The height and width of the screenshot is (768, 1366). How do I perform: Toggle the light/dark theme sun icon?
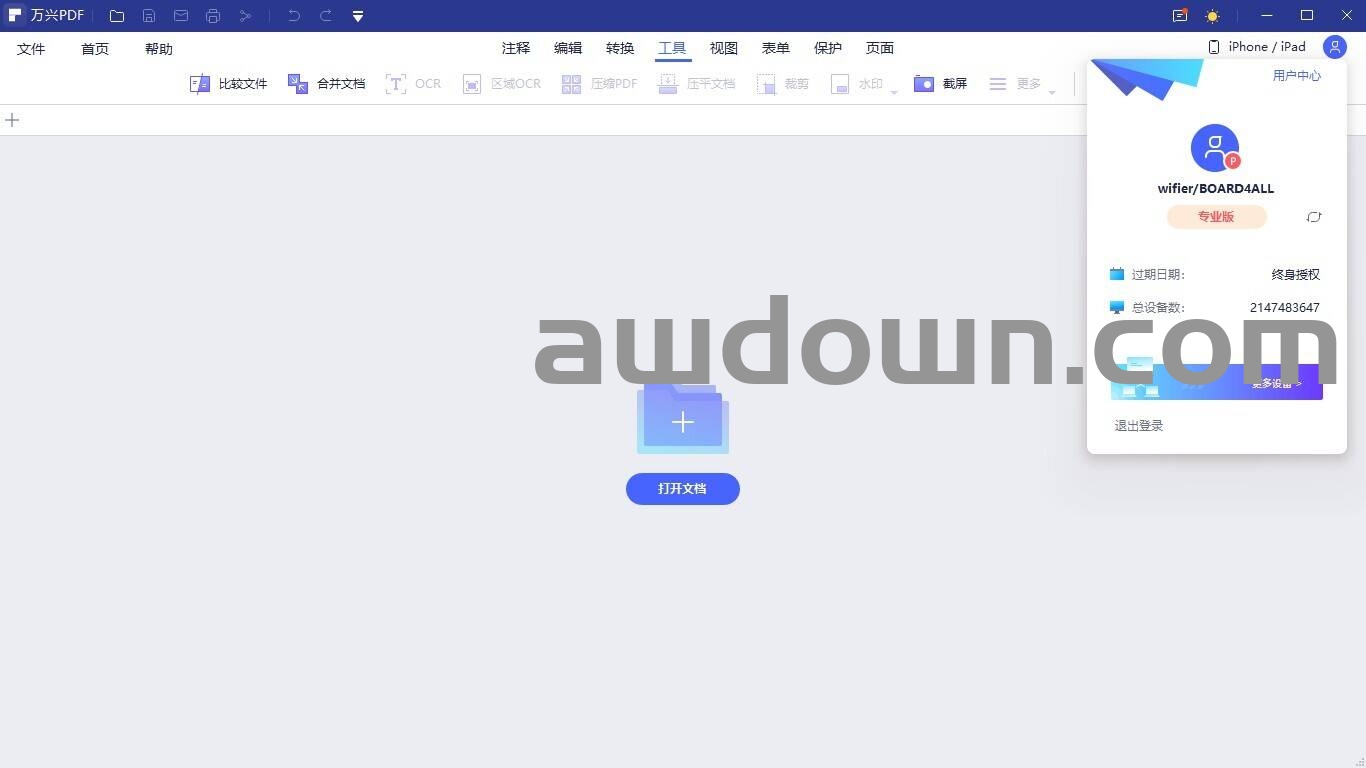click(x=1212, y=16)
